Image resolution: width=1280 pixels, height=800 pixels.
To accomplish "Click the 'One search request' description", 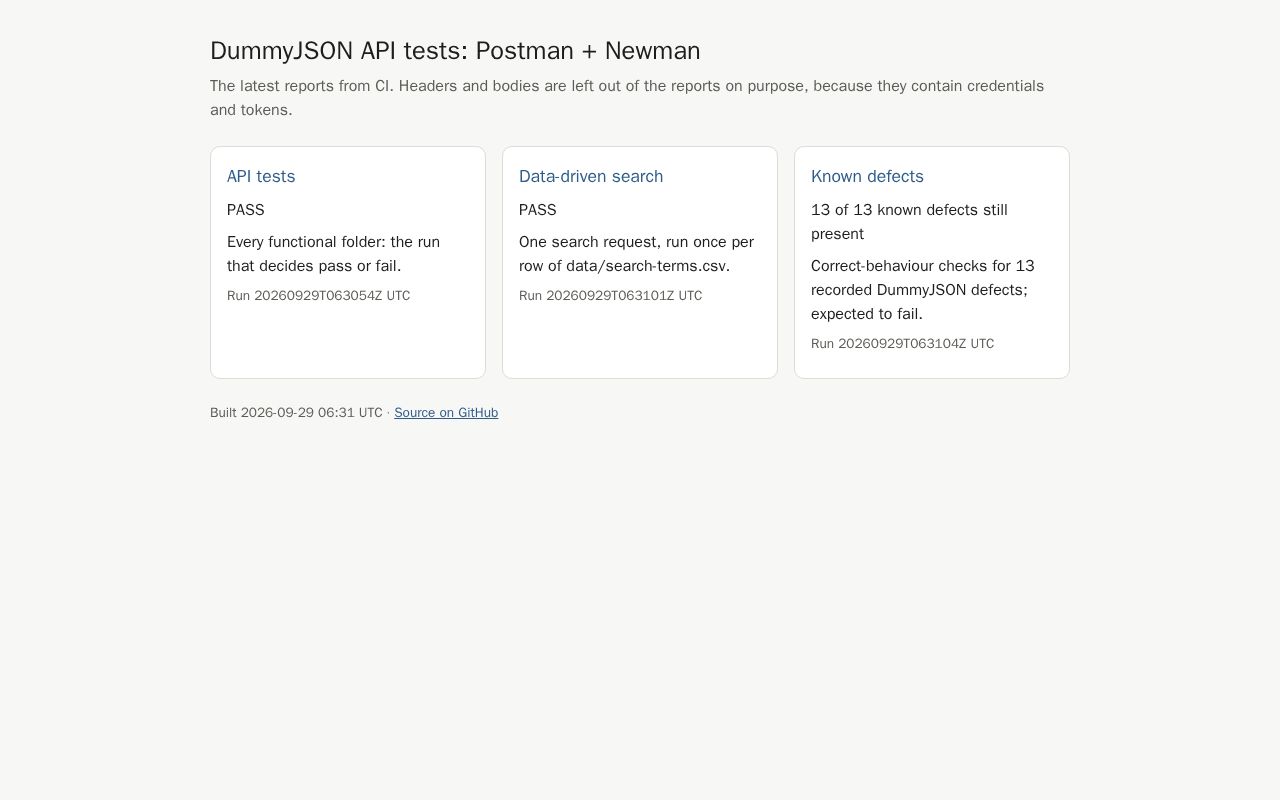I will (636, 254).
